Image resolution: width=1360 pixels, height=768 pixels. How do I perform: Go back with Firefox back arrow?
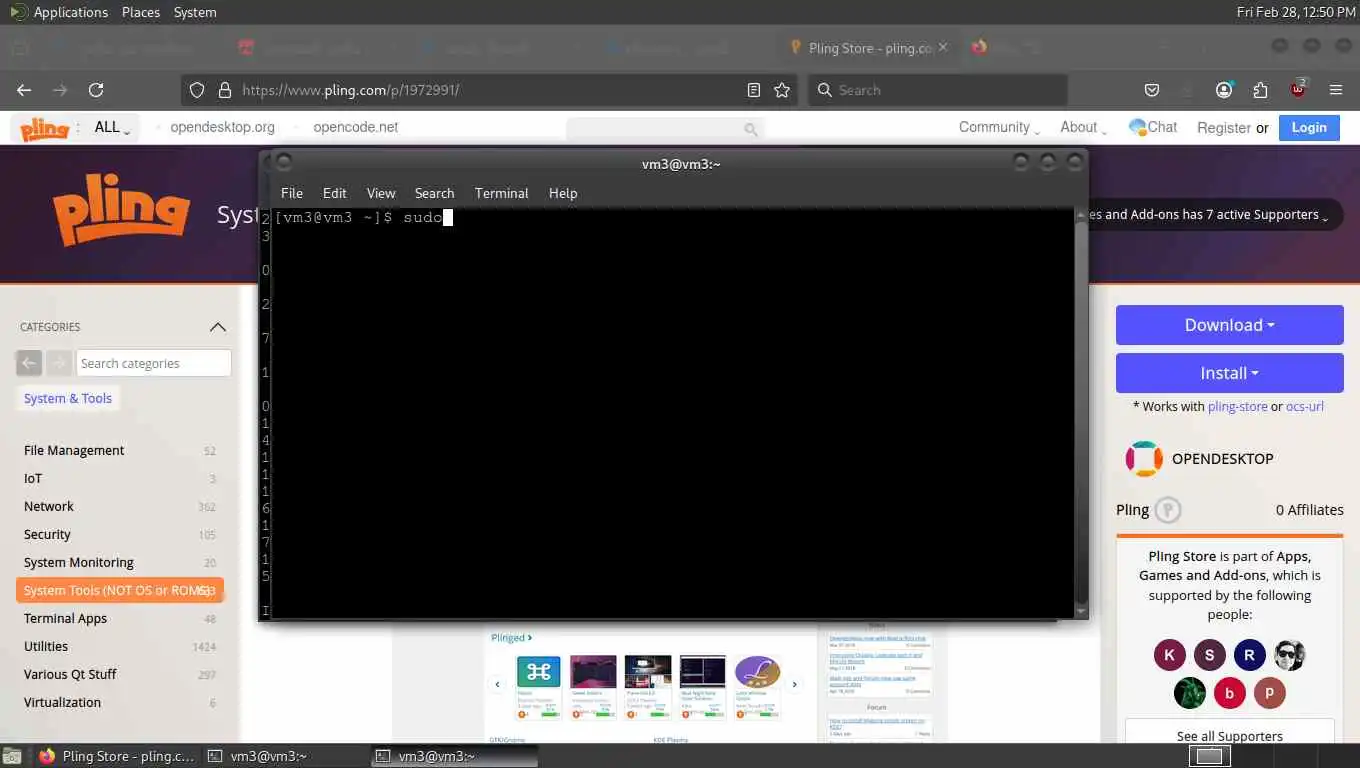click(x=24, y=90)
